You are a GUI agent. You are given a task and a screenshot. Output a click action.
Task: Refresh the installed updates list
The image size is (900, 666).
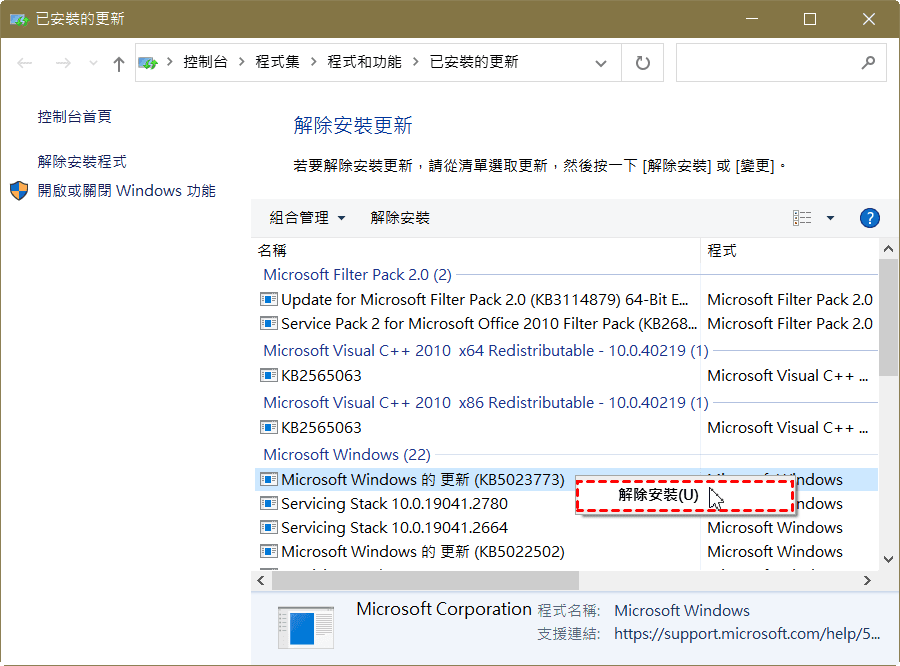click(643, 63)
